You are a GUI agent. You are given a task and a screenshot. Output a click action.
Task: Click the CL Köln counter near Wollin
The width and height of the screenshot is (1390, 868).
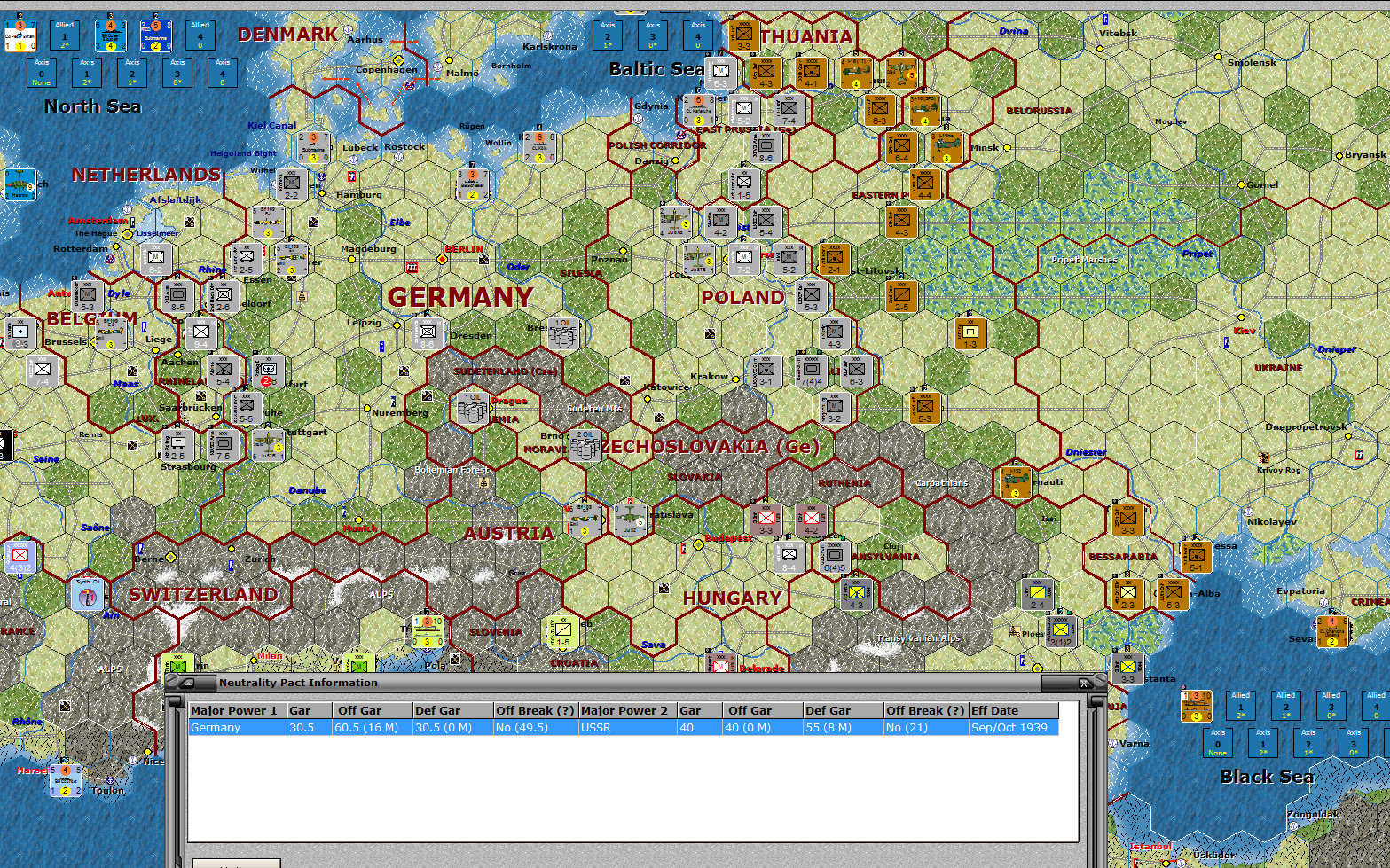coord(539,148)
